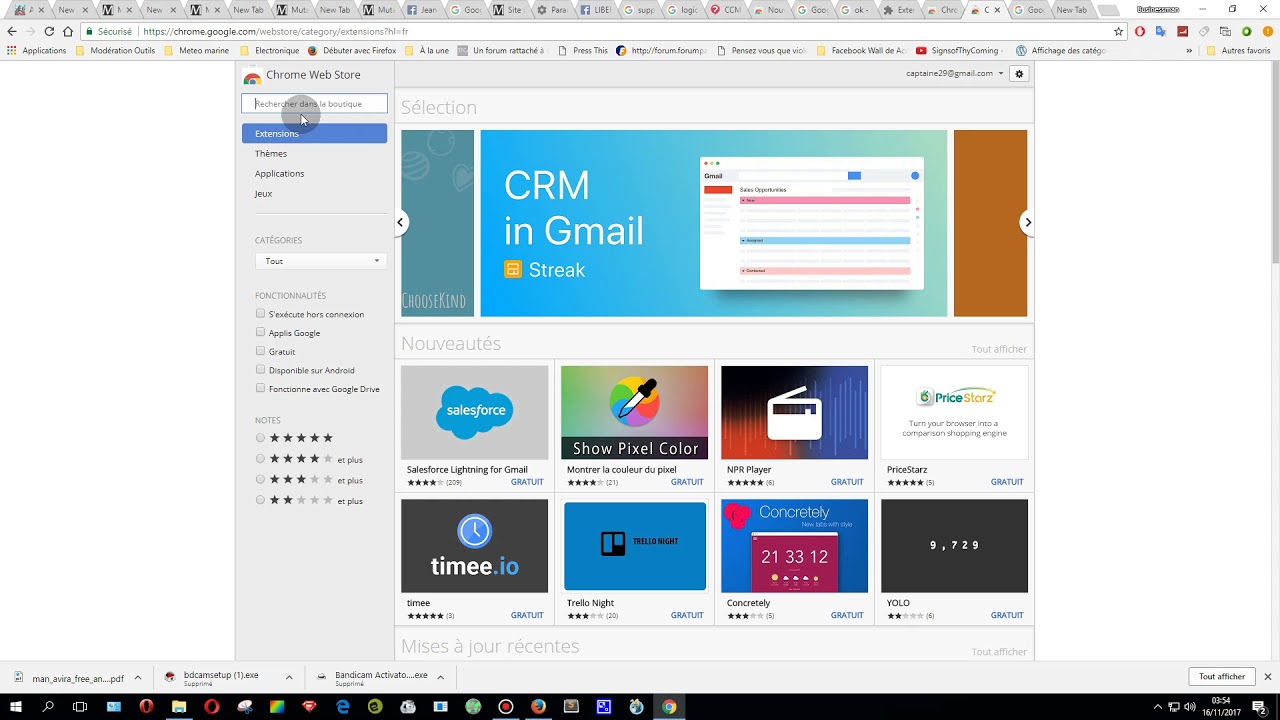
Task: Click the store search field
Action: click(314, 104)
